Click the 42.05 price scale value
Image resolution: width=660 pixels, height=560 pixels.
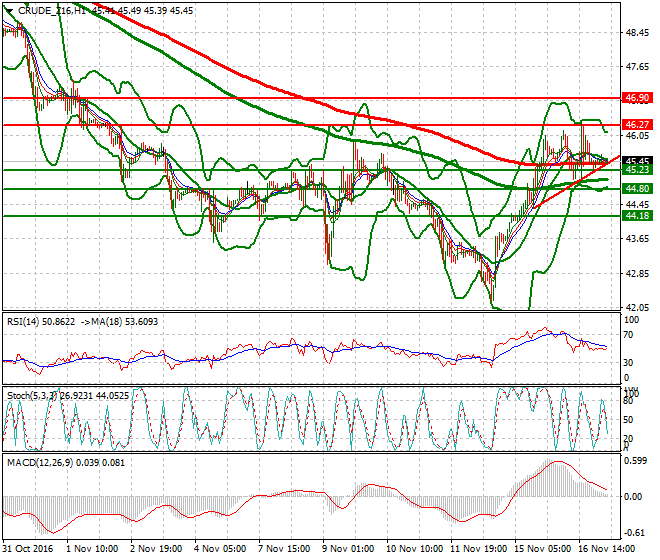tap(637, 307)
